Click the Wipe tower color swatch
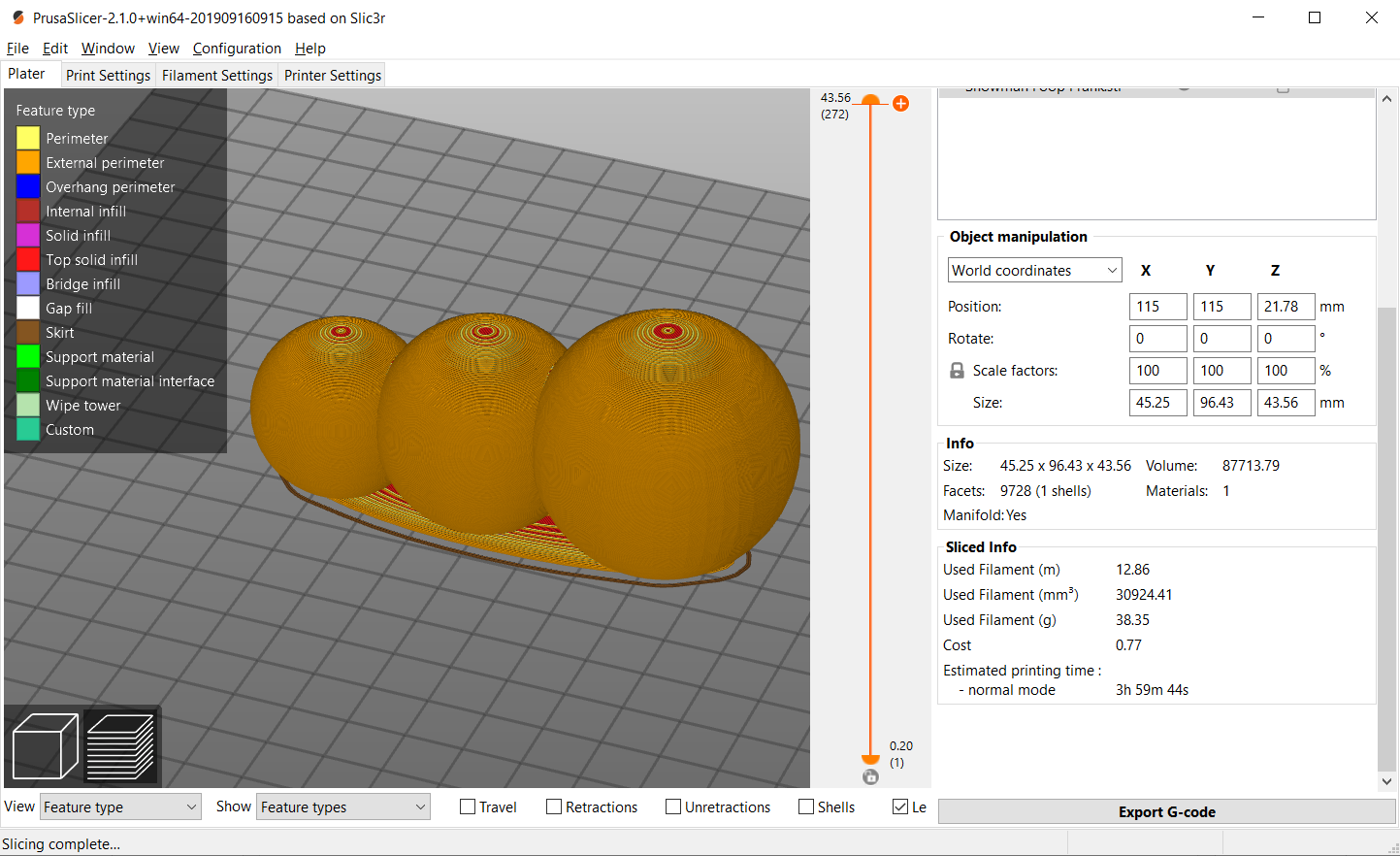Image resolution: width=1400 pixels, height=856 pixels. click(x=28, y=405)
